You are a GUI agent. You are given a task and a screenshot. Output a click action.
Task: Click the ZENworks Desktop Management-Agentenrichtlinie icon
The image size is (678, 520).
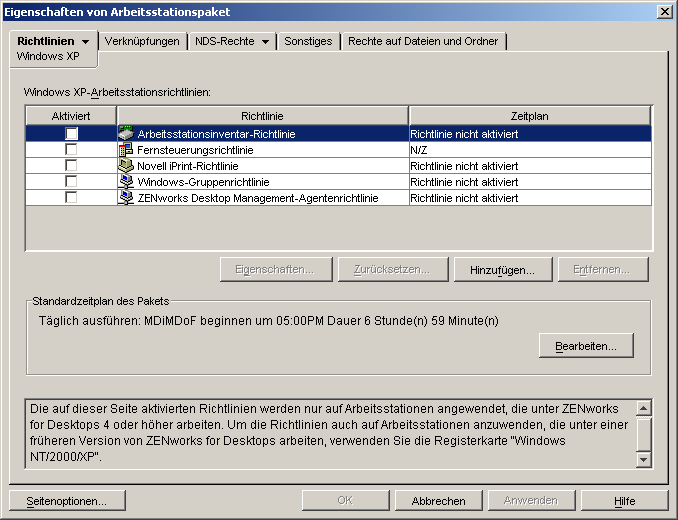(x=126, y=198)
